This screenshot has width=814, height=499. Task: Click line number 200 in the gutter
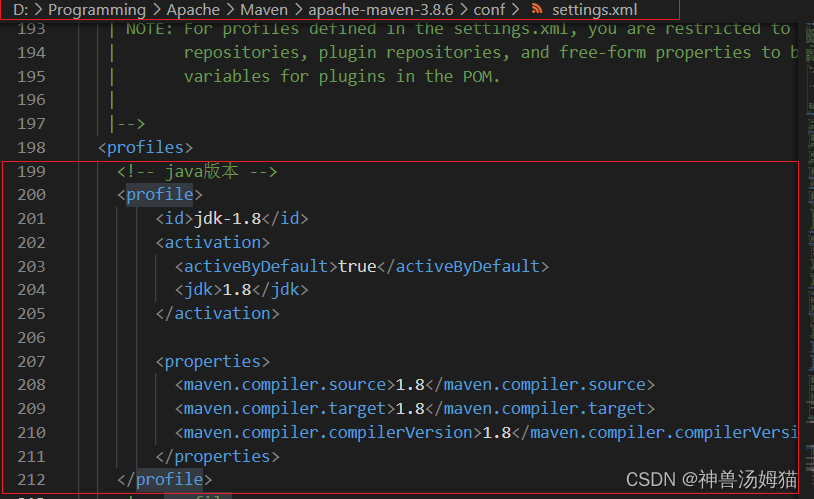point(31,195)
